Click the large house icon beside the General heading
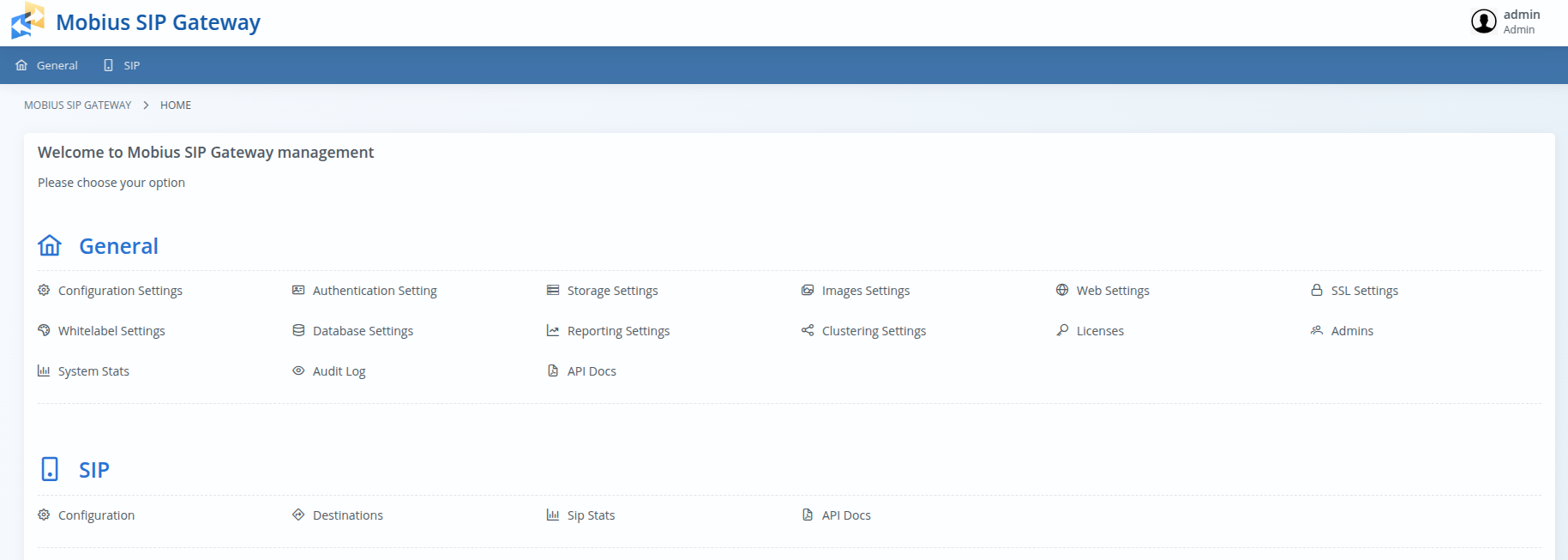Image resolution: width=1568 pixels, height=560 pixels. tap(50, 246)
